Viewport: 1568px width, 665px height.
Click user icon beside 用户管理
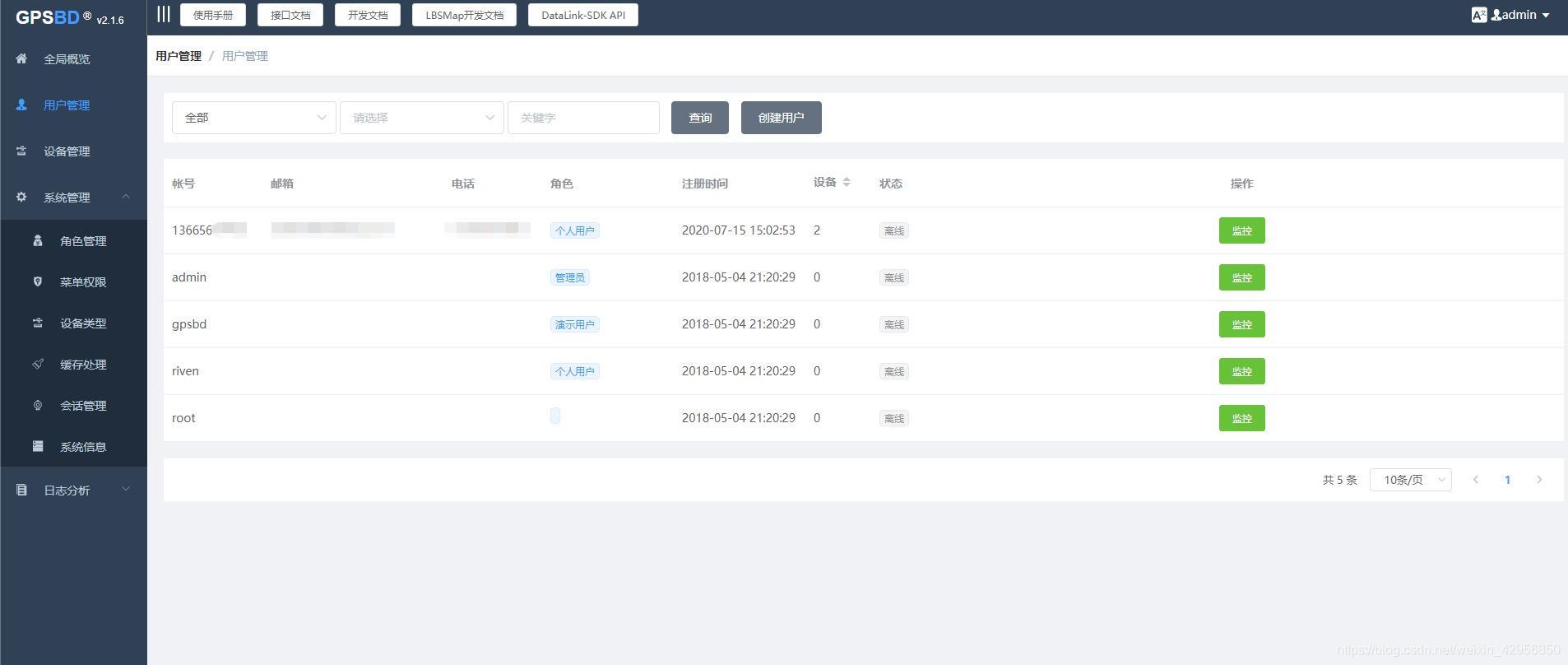point(21,105)
